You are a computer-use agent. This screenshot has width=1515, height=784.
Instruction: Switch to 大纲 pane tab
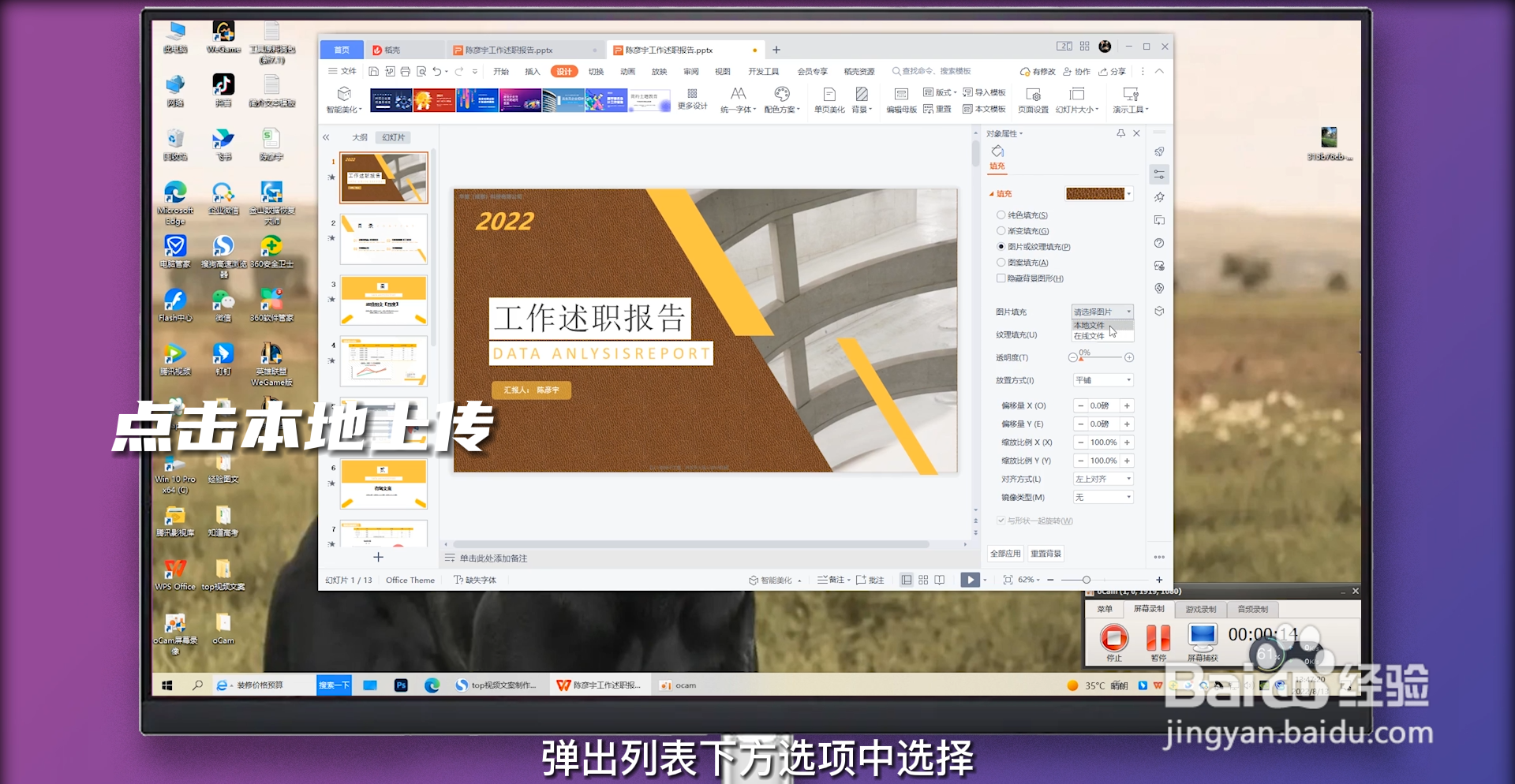360,137
